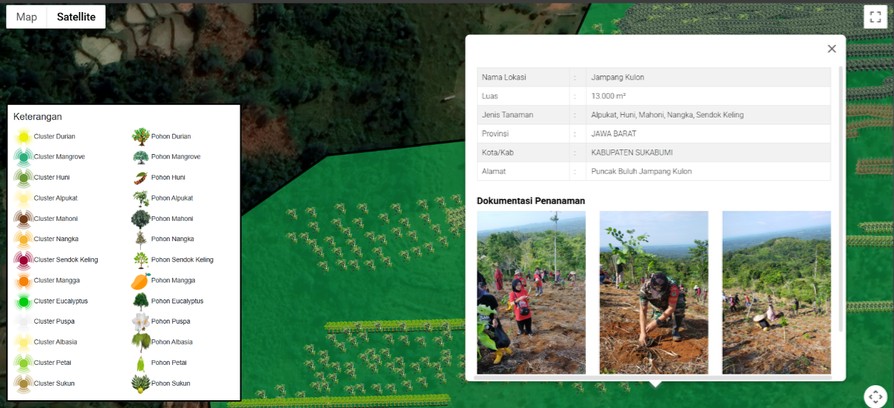This screenshot has height=408, width=894.
Task: Click the Pohon Sendok Keling tree icon
Action: [140, 260]
